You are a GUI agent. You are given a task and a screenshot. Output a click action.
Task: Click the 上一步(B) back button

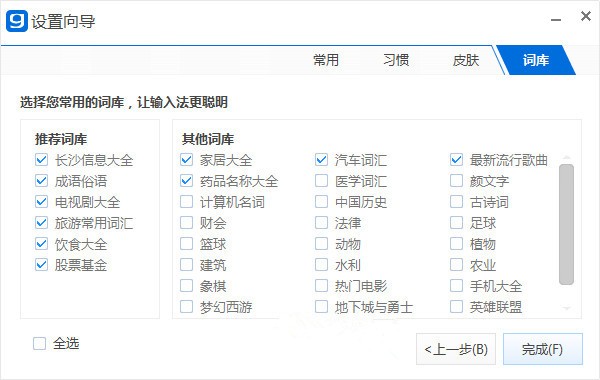456,349
